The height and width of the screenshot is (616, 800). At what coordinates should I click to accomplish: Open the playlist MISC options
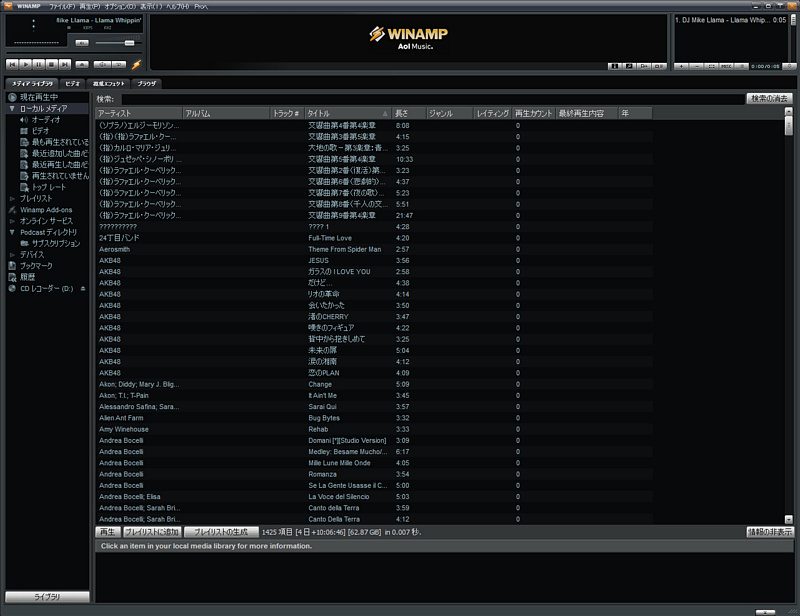click(x=727, y=66)
